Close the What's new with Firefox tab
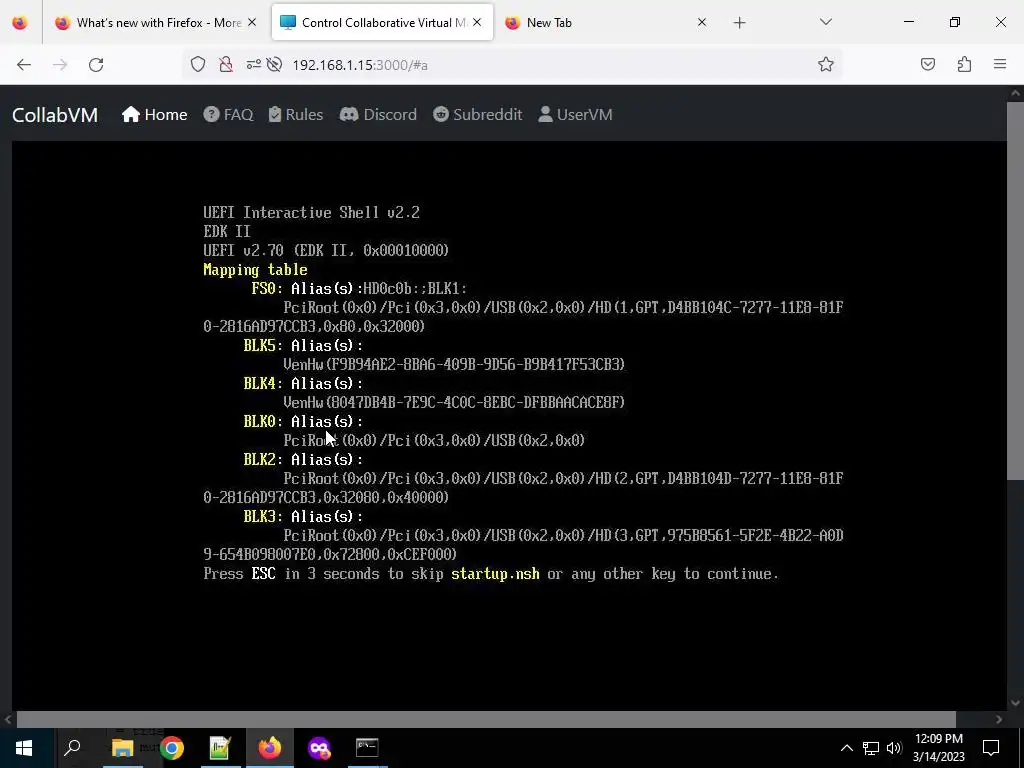The width and height of the screenshot is (1024, 768). [252, 22]
